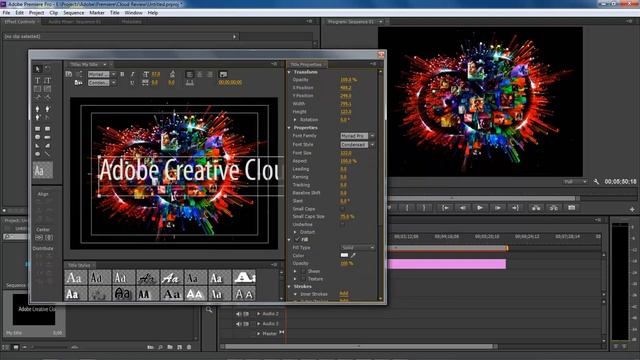Enable the Small Caps checkbox
The width and height of the screenshot is (640, 360).
click(342, 209)
